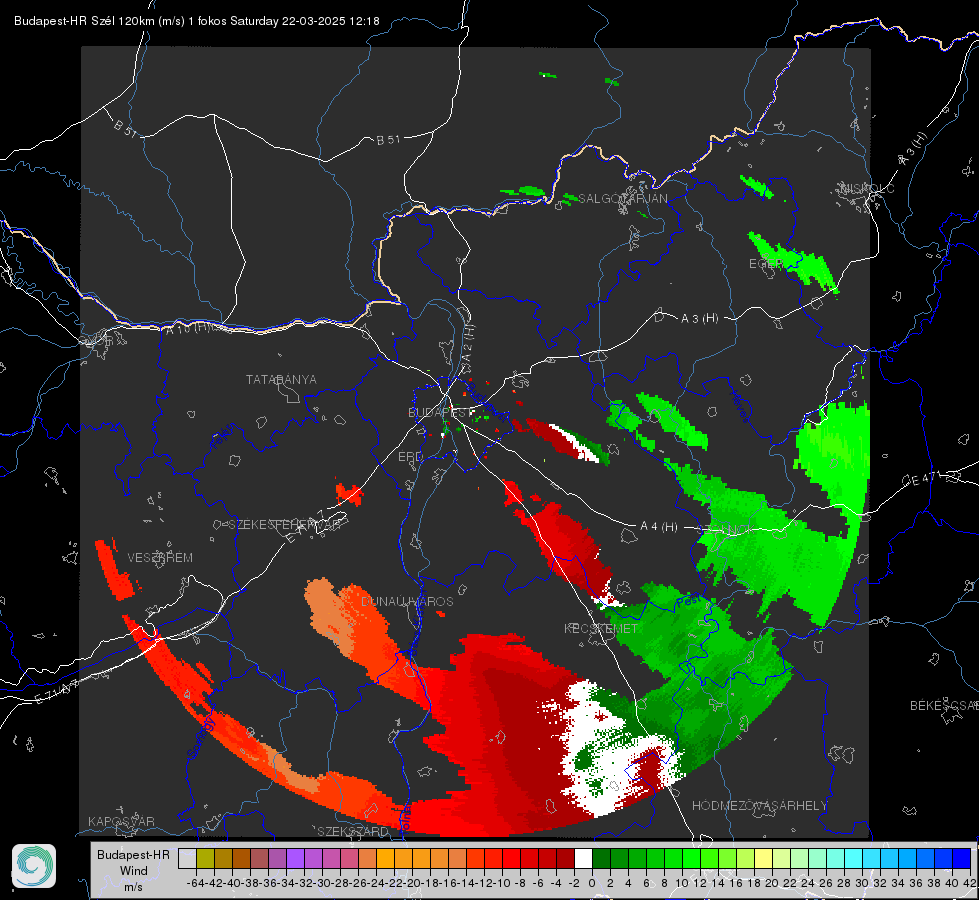Click the VESZPRÉM city label
Image resolution: width=979 pixels, height=900 pixels.
tap(160, 557)
